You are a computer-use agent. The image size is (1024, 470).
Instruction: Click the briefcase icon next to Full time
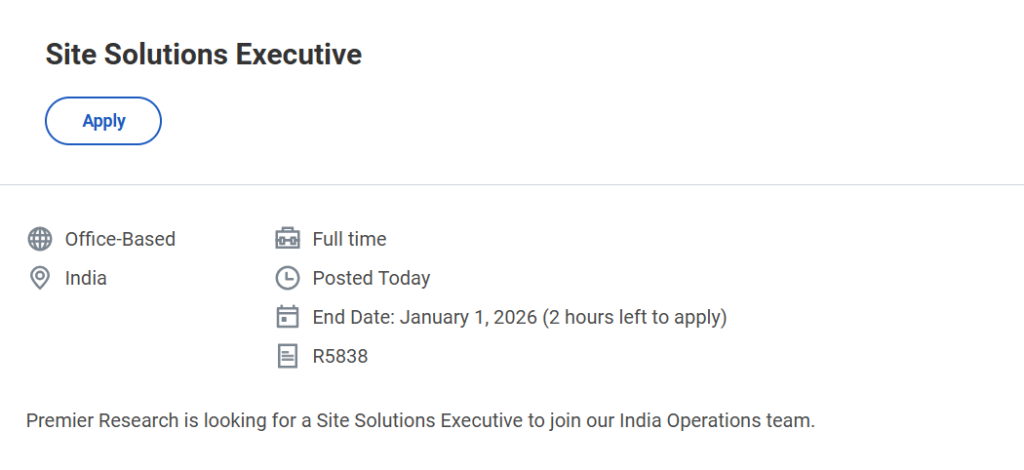[x=287, y=239]
